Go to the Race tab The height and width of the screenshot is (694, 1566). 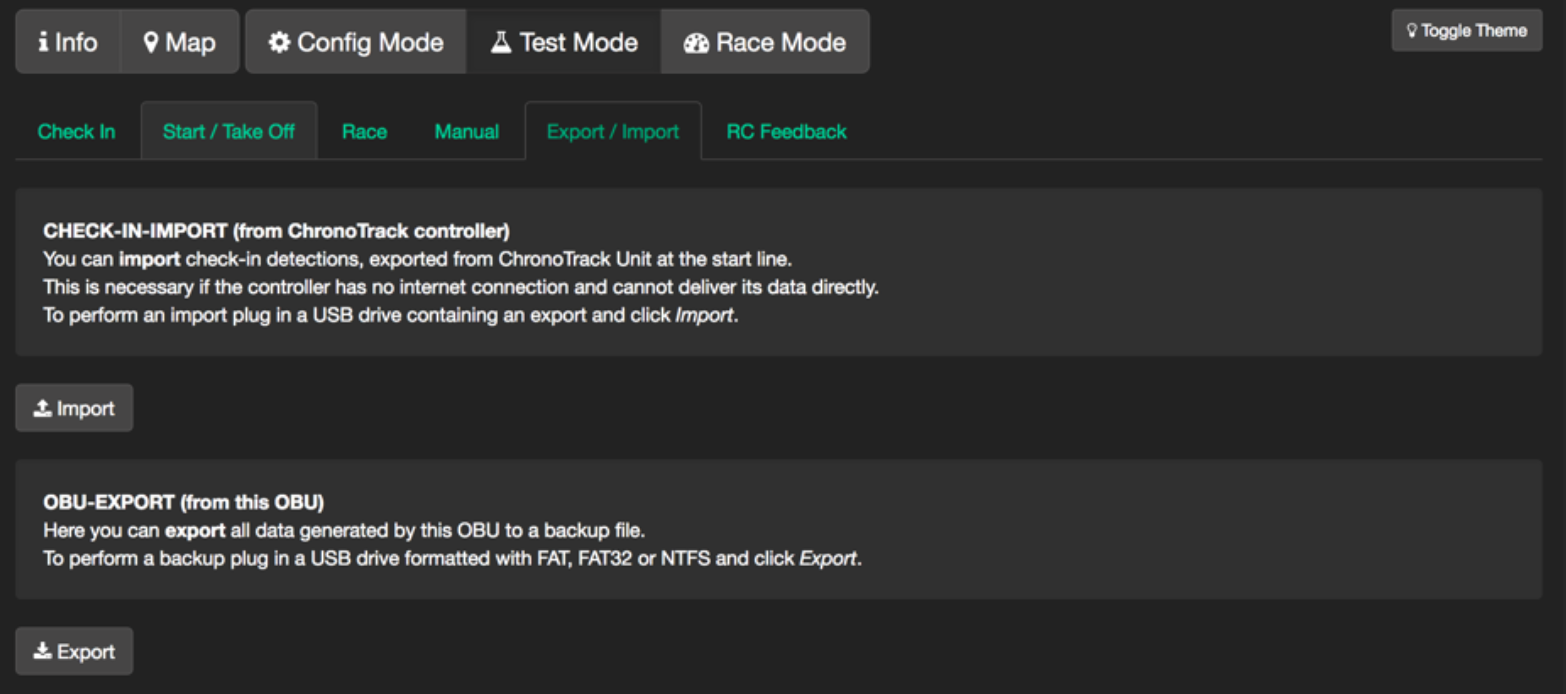click(x=364, y=131)
